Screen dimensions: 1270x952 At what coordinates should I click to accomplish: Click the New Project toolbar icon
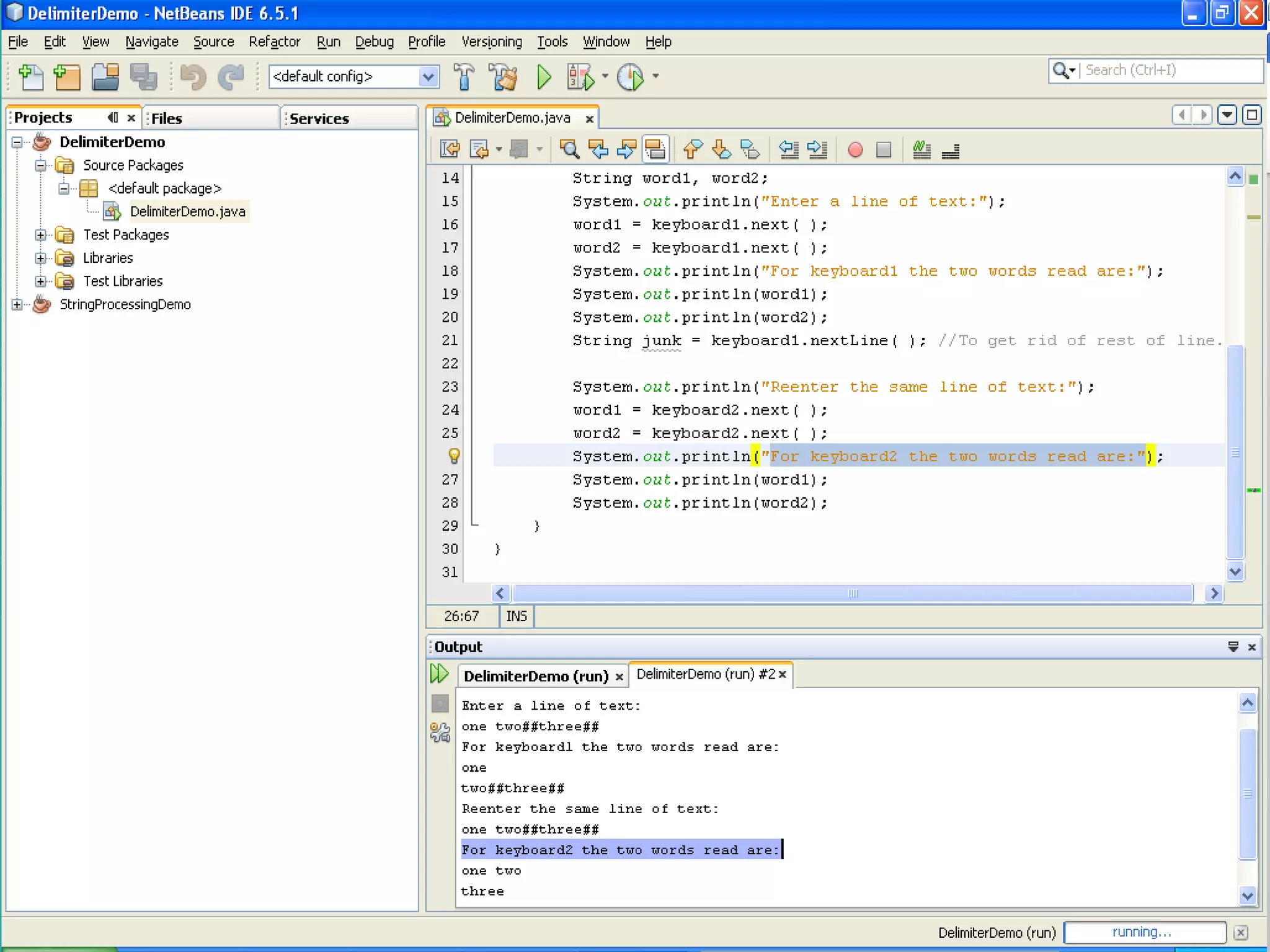67,77
